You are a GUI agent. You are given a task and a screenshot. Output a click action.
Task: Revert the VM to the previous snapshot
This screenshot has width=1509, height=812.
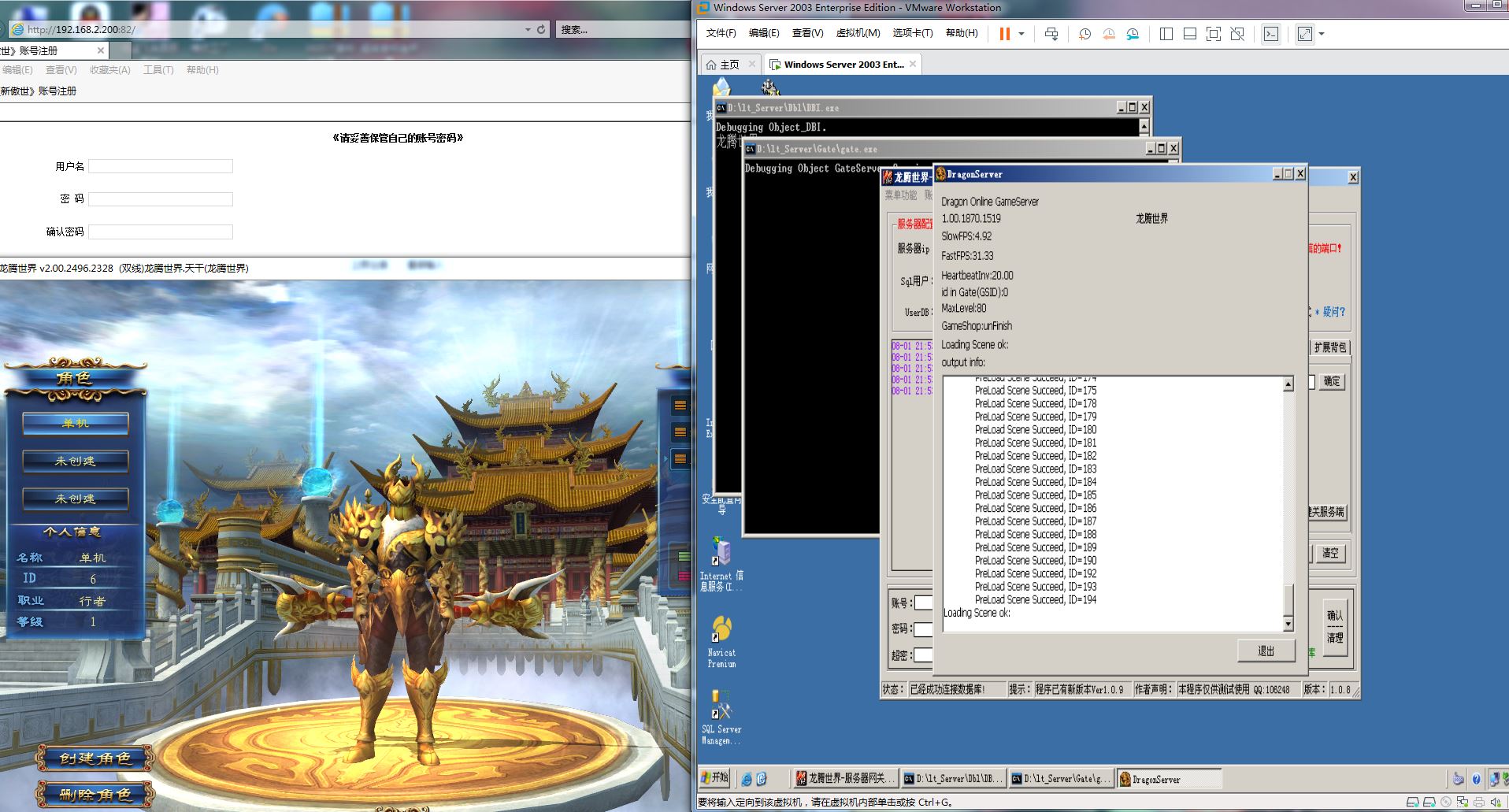(x=1109, y=34)
